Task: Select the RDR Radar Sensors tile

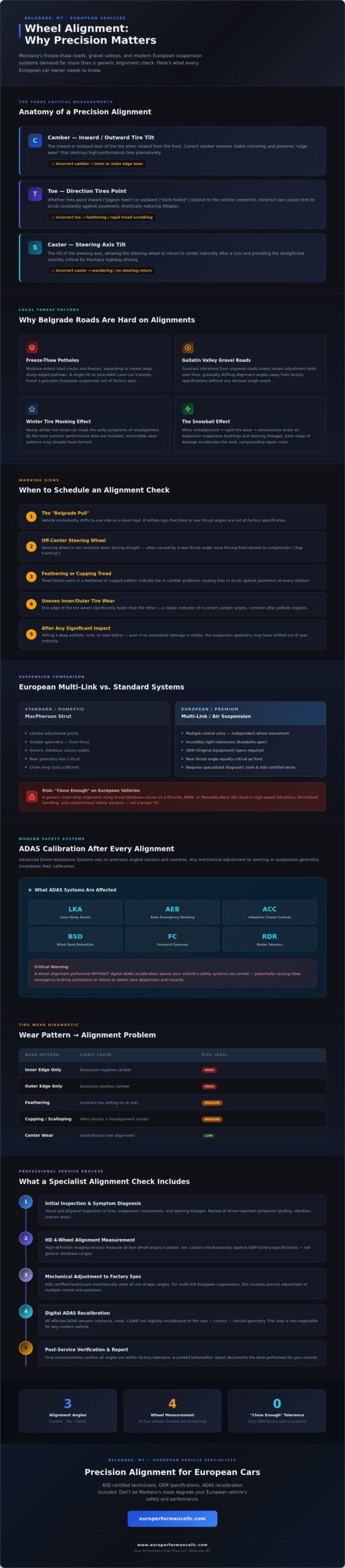Action: pyautogui.click(x=270, y=939)
